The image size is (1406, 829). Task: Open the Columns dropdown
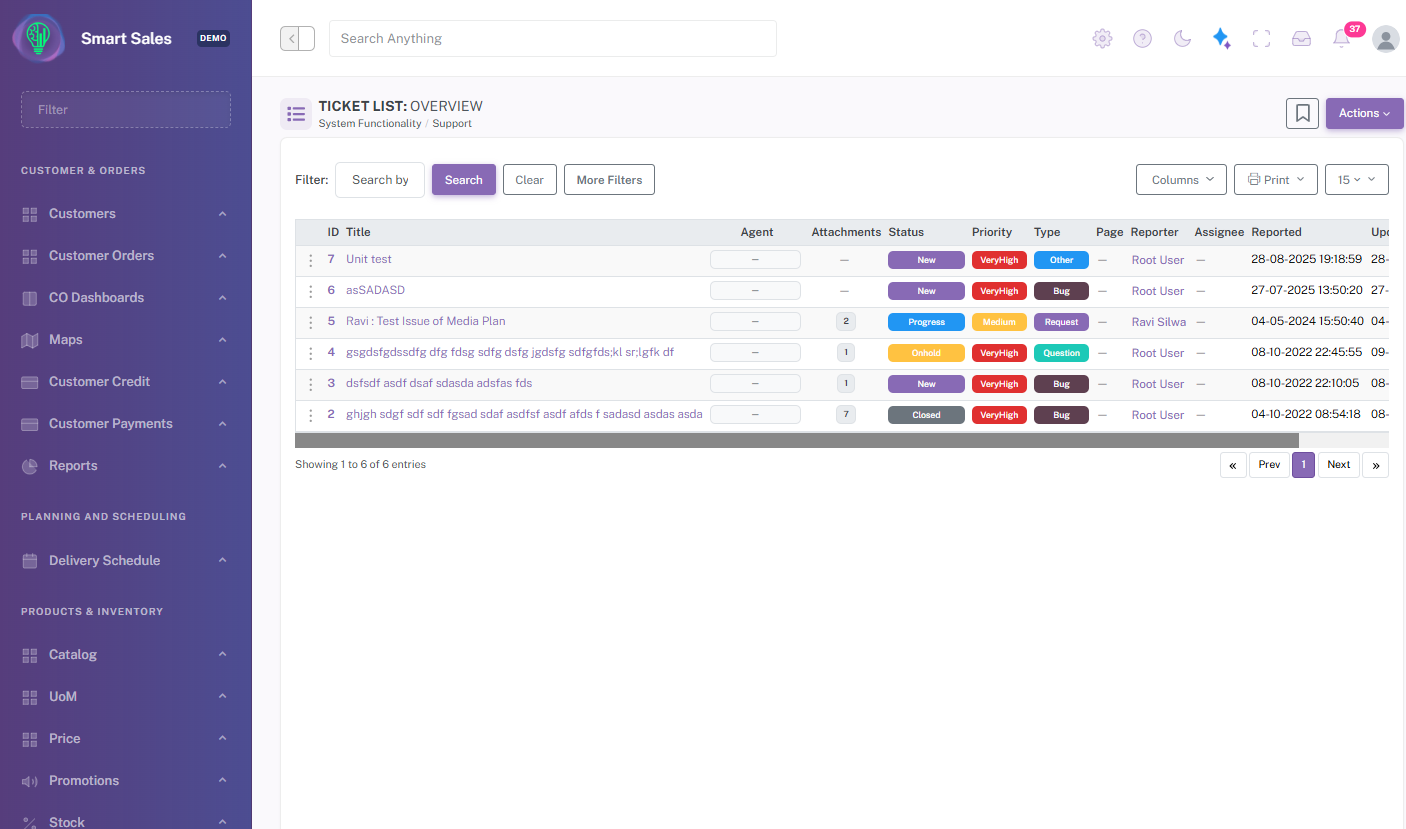(1182, 180)
